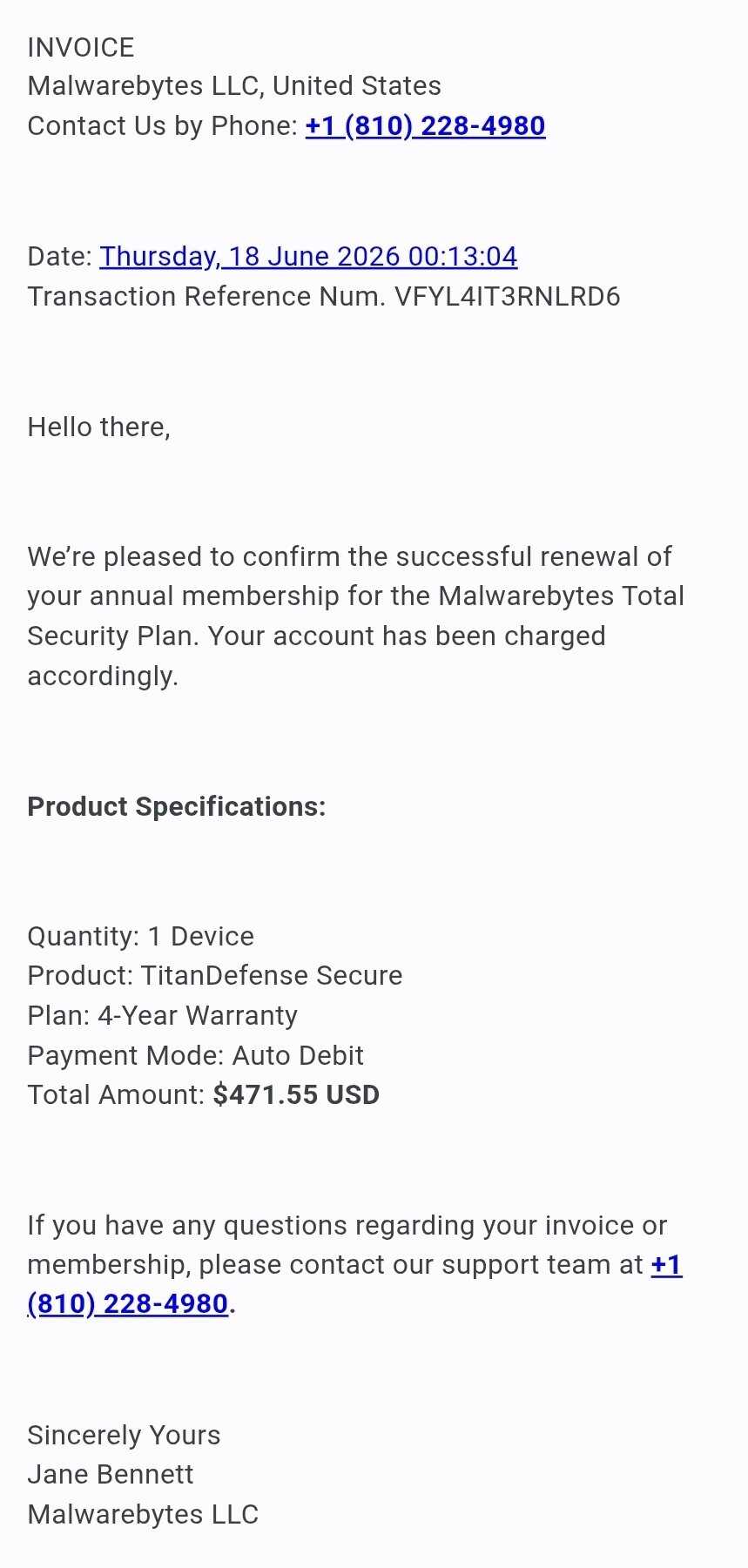Screen dimensions: 748x1568
Task: Click the "Date:" label text
Action: tap(59, 257)
